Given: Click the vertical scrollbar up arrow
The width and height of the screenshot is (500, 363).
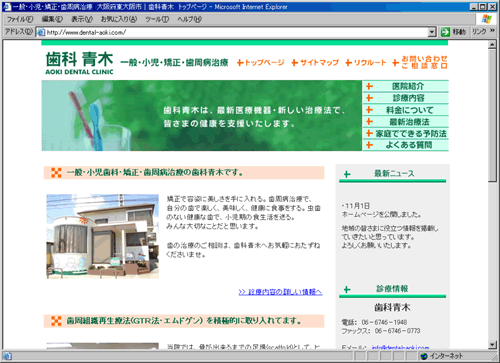Looking at the screenshot, I should click(x=492, y=45).
